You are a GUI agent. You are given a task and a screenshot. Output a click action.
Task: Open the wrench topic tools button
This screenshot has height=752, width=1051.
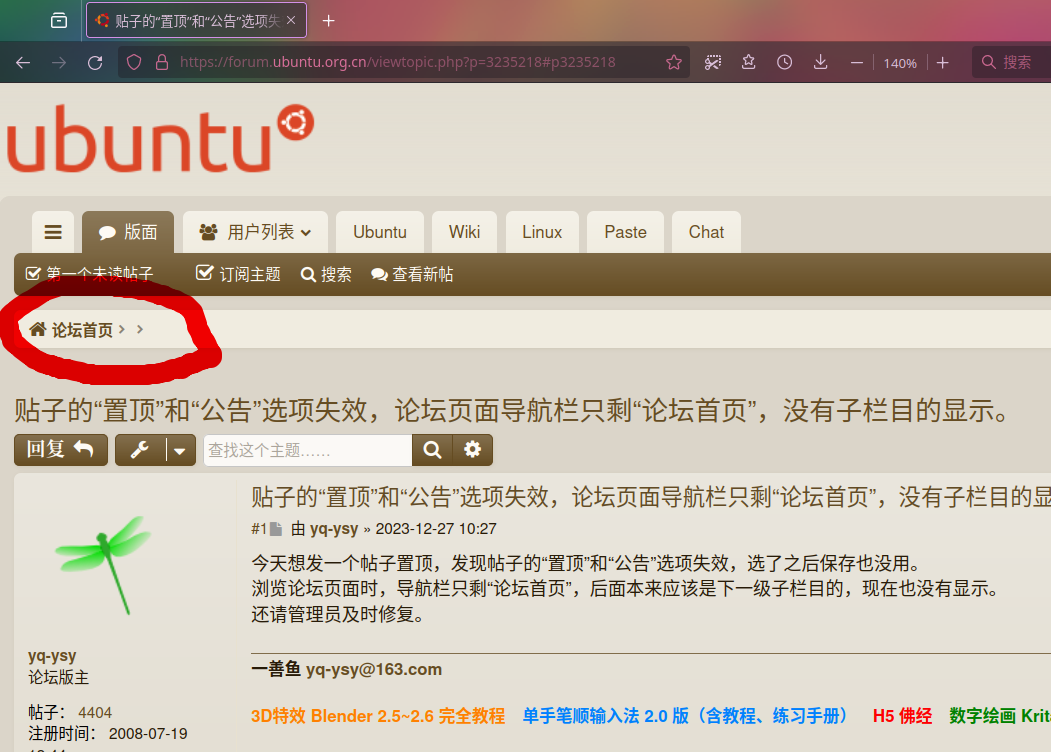(x=140, y=450)
